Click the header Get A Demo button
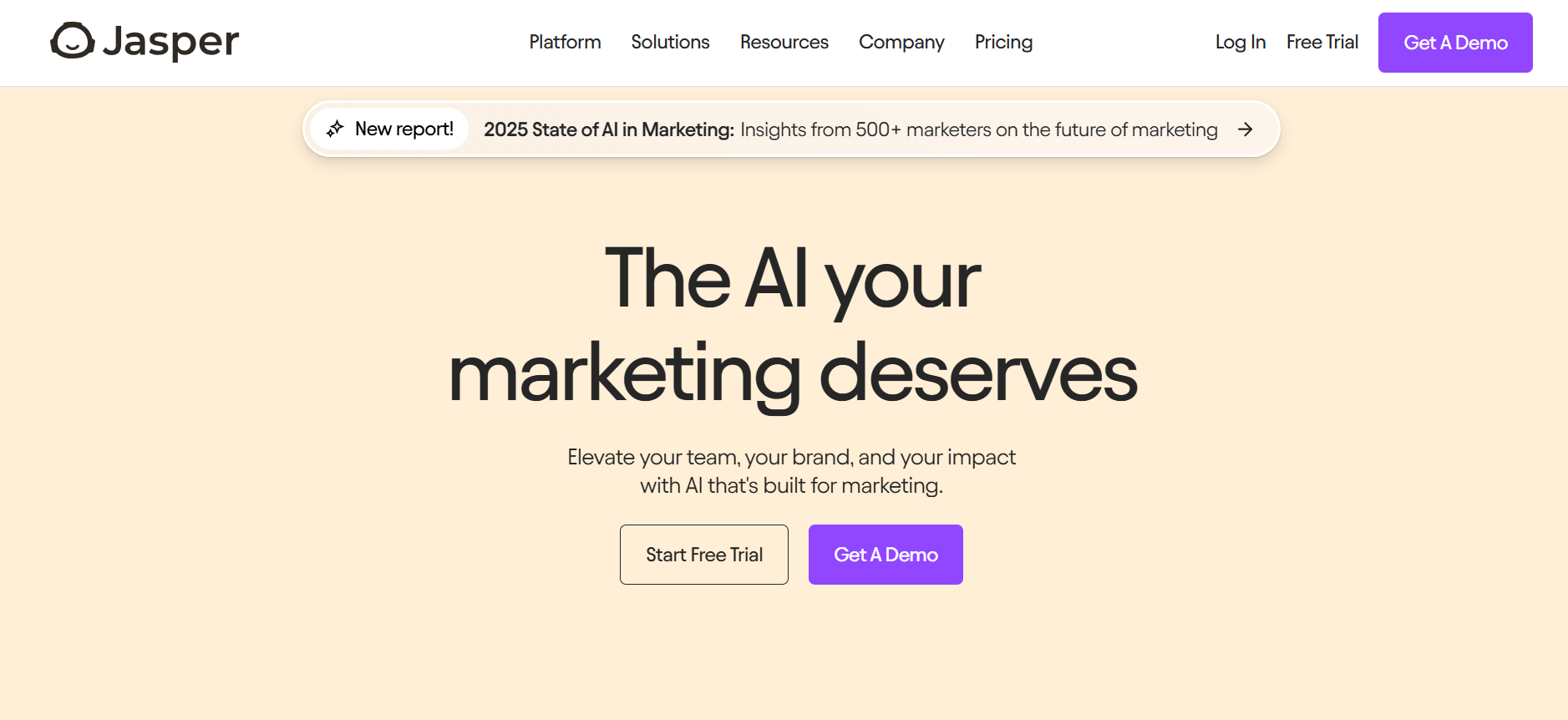Image resolution: width=1568 pixels, height=720 pixels. pyautogui.click(x=1455, y=43)
